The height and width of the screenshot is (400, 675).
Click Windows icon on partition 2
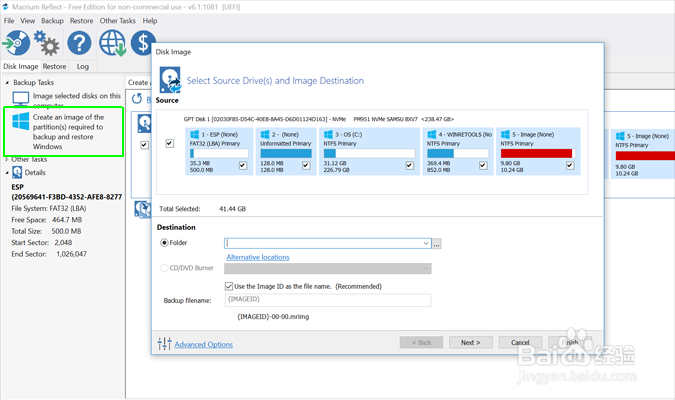pos(265,134)
